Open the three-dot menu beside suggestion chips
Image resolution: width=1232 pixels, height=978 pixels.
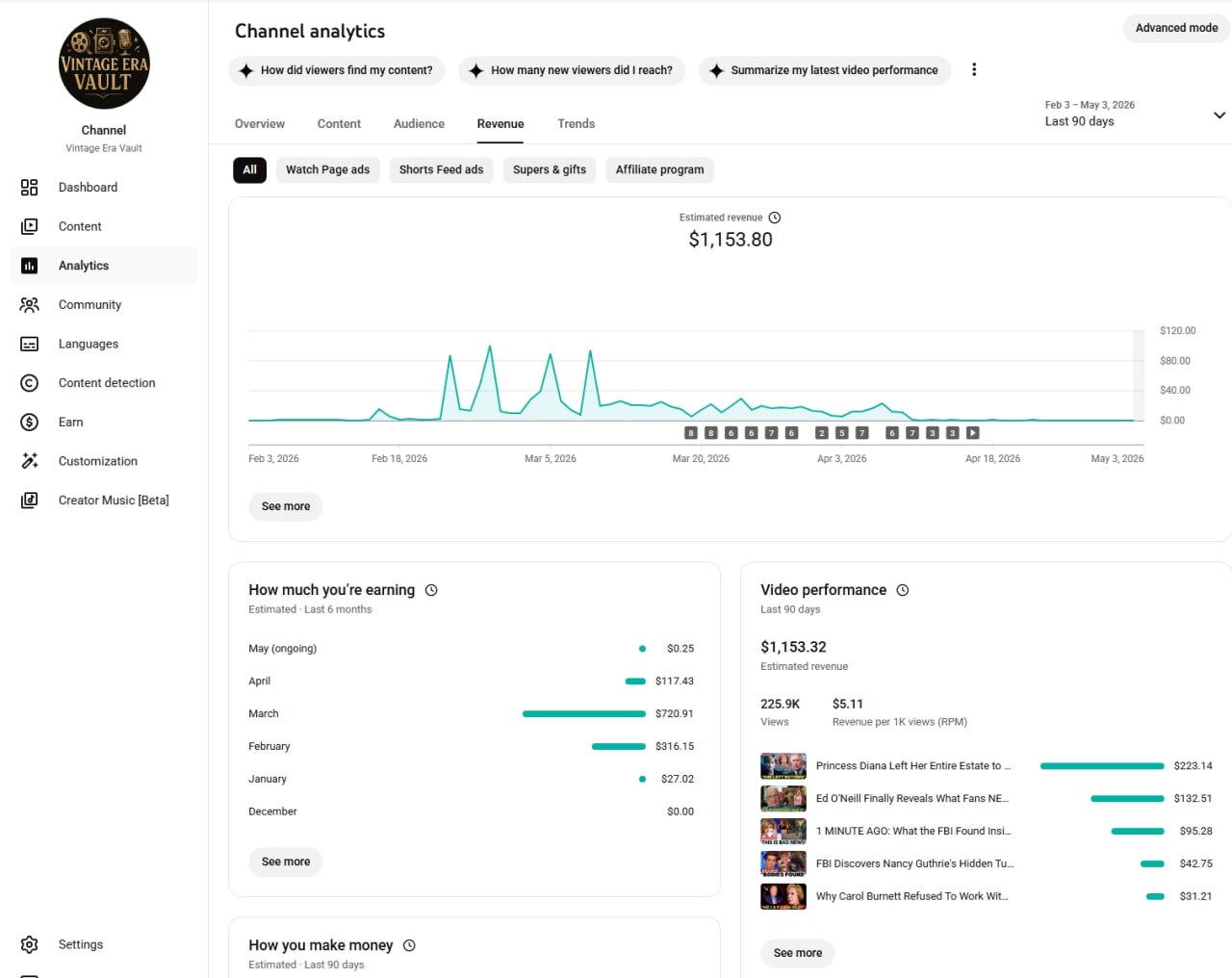[x=974, y=69]
